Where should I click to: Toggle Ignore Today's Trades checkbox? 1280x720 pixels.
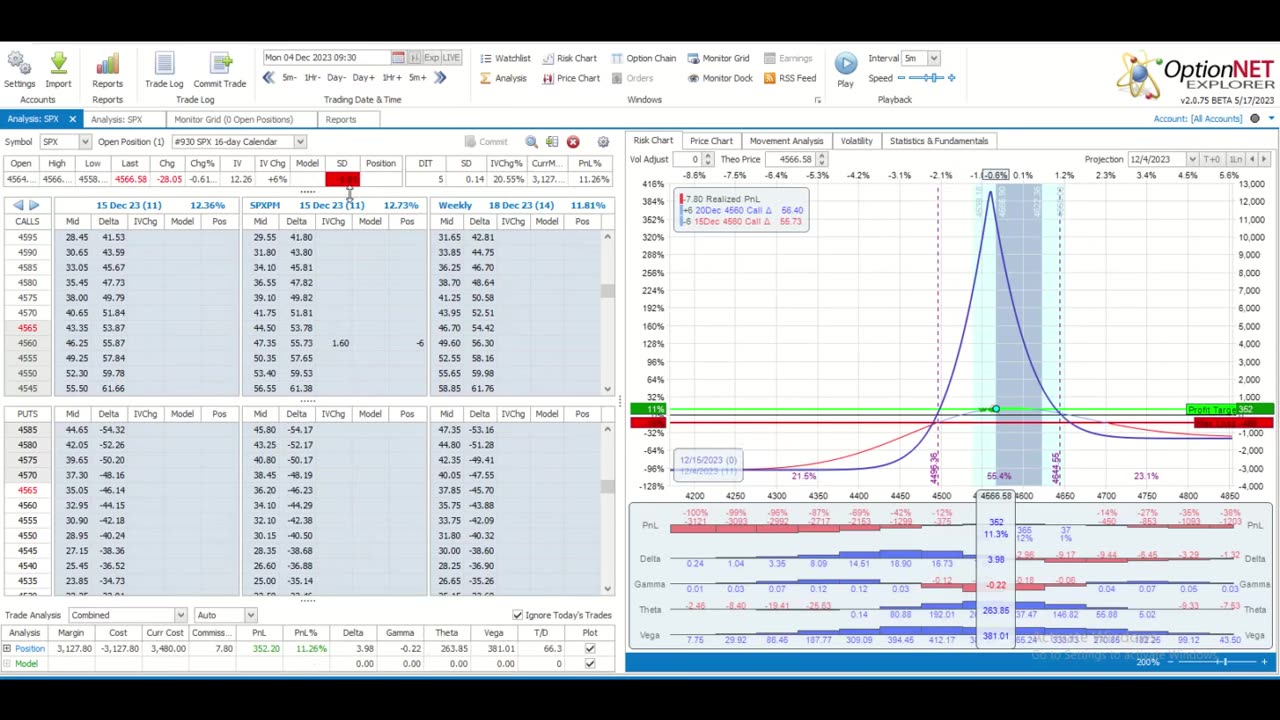tap(517, 616)
